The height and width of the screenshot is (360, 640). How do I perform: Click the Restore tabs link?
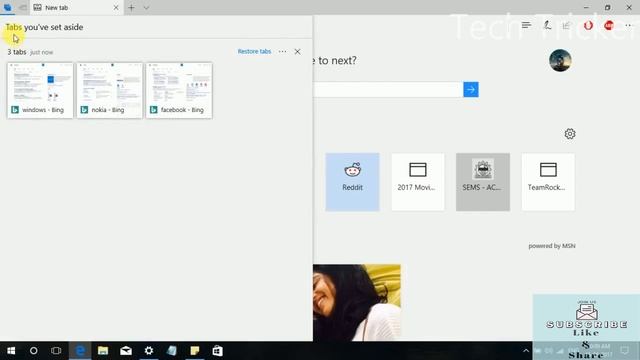(254, 51)
